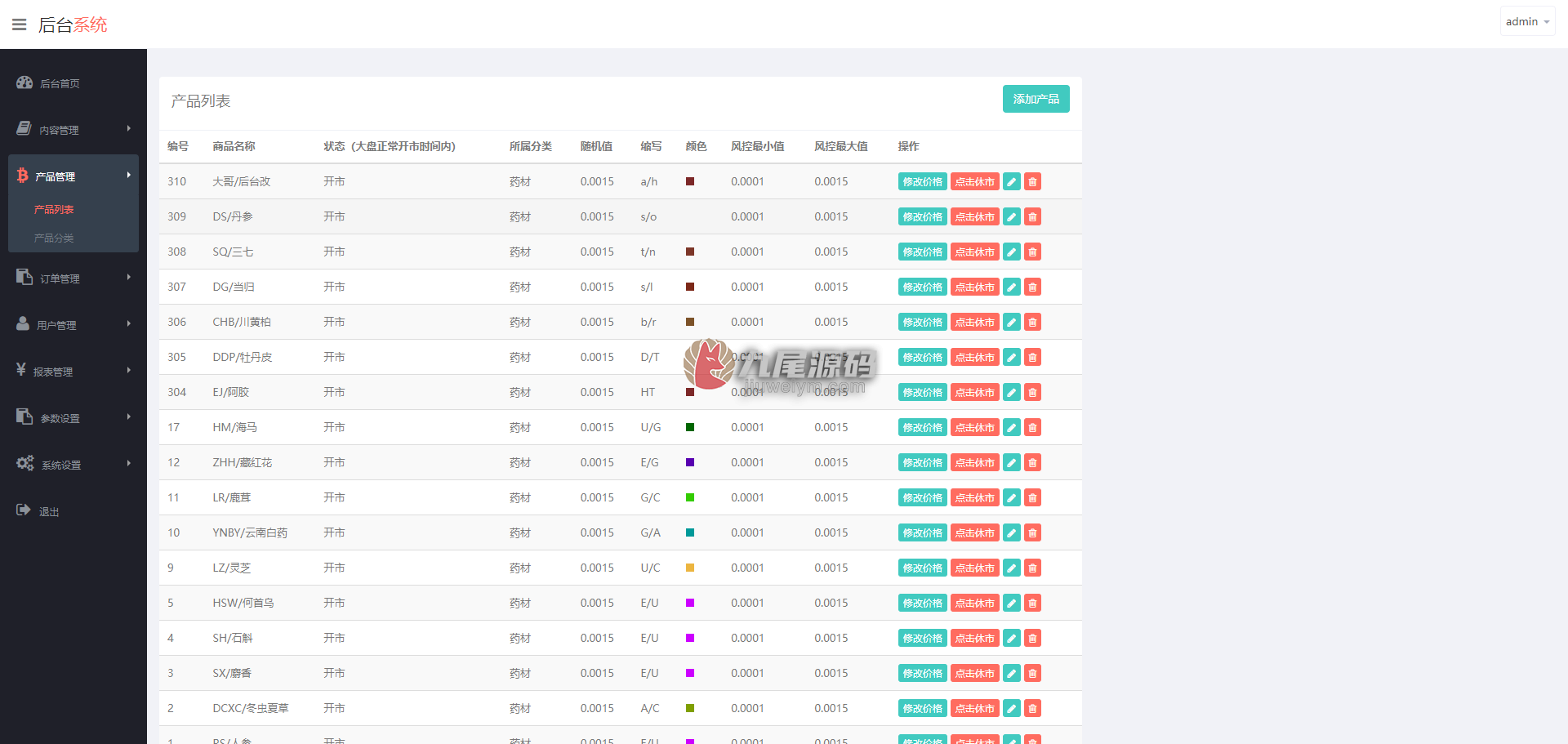Click 修改价格 for product 306
Screen dimensions: 1568x744
922,322
